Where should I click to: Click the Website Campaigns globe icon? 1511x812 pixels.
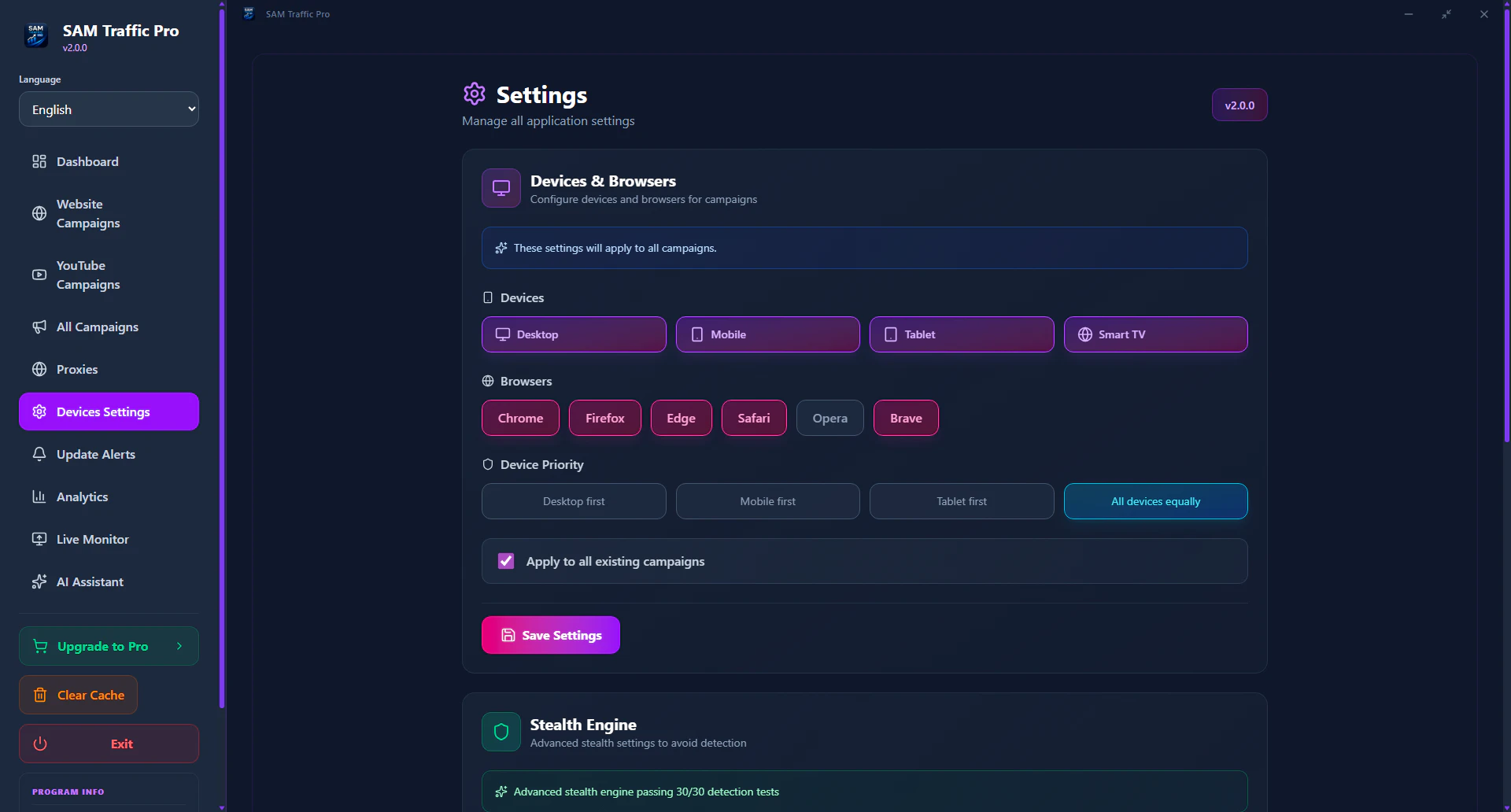[39, 213]
